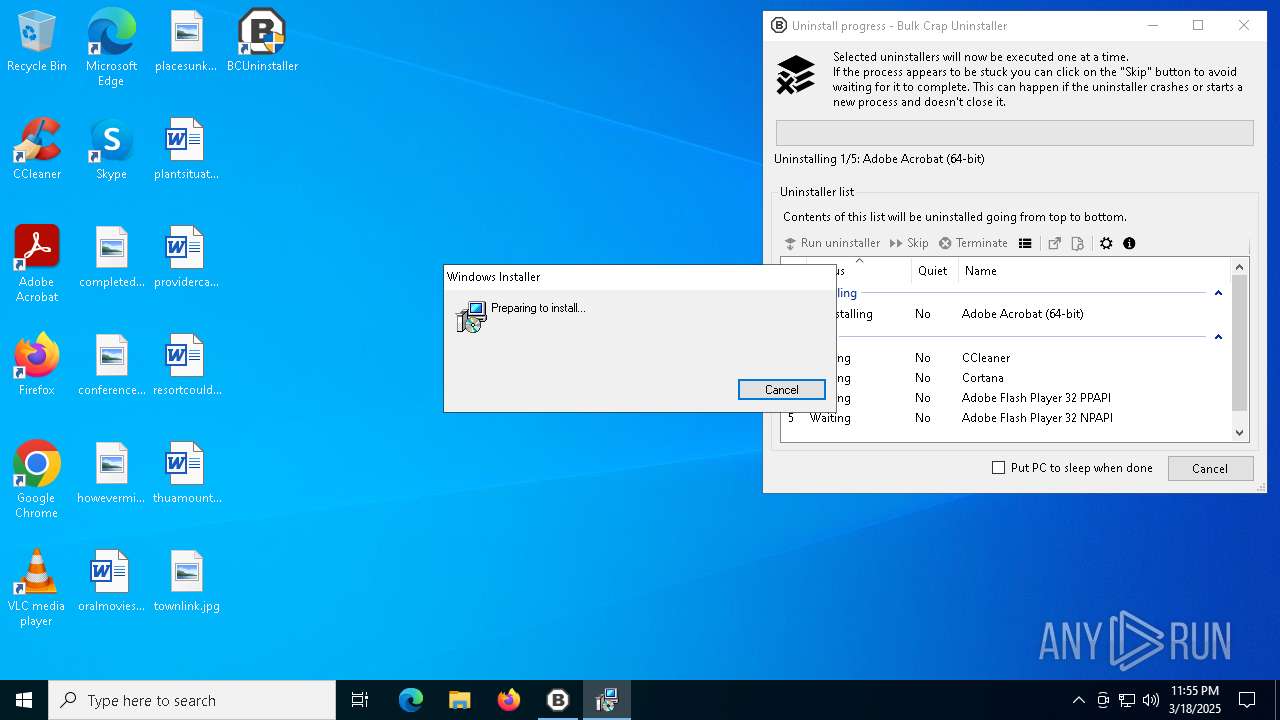Click the Run uninstaller toolbar button

(832, 243)
